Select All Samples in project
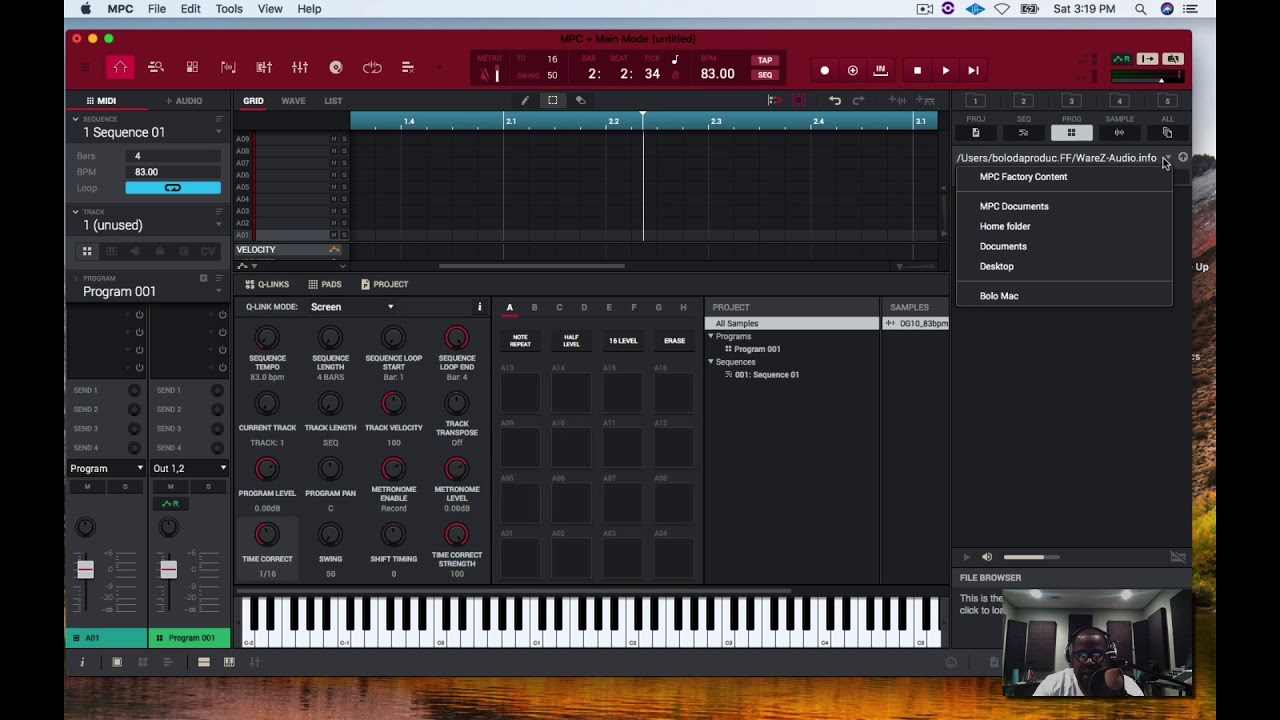Screen dimensions: 1280x720 pos(792,323)
